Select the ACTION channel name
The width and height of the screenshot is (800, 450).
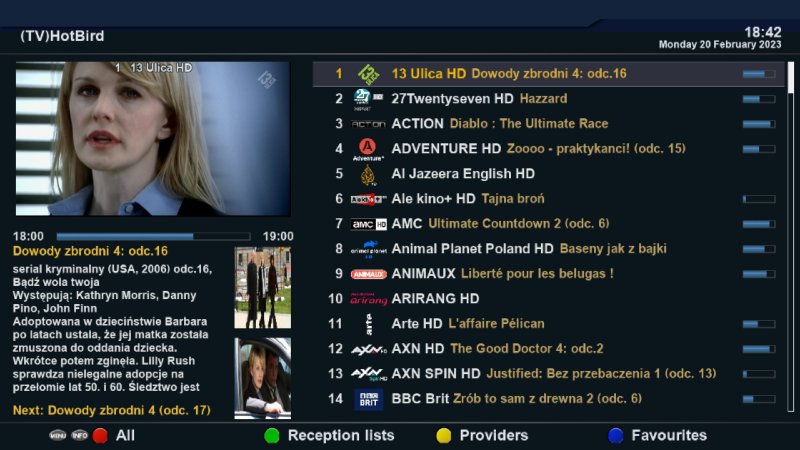click(417, 124)
